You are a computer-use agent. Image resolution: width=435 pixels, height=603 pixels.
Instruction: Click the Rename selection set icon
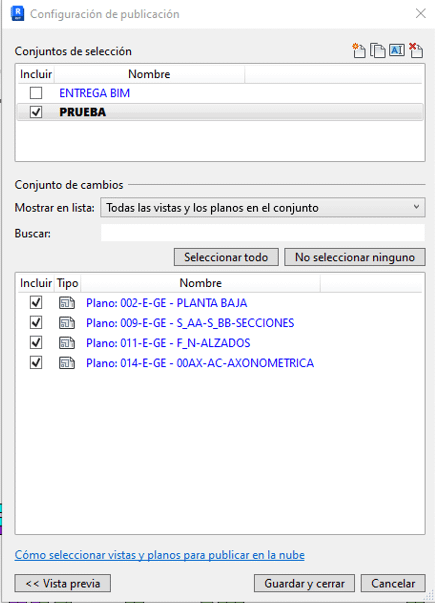[x=397, y=50]
